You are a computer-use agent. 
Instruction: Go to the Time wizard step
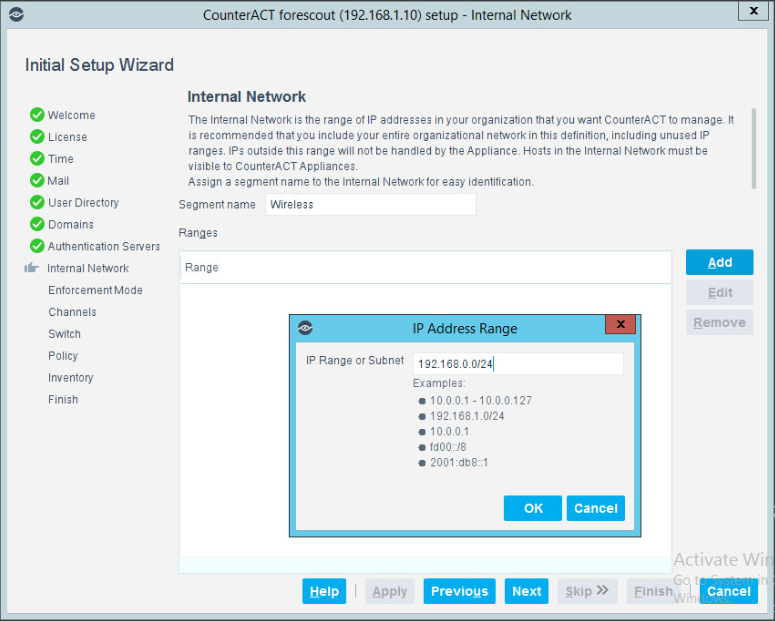[61, 159]
